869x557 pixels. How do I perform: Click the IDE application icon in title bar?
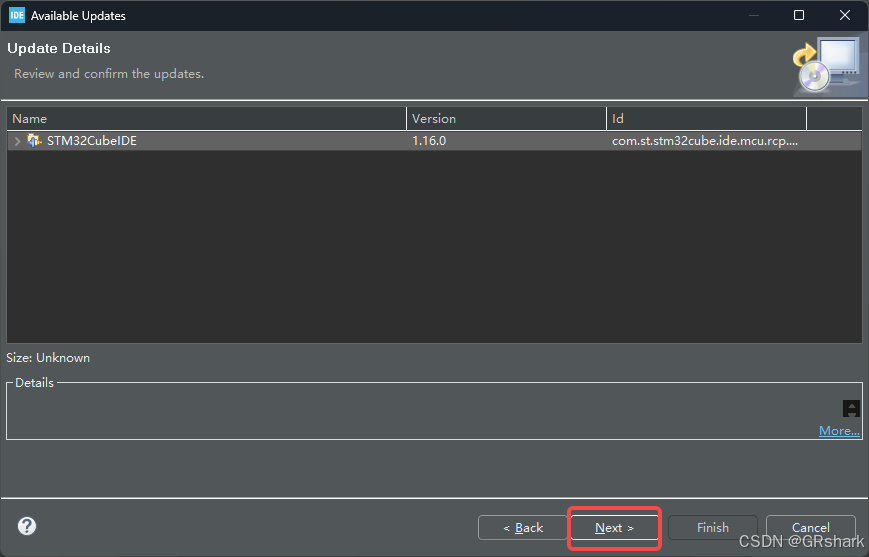pos(17,15)
